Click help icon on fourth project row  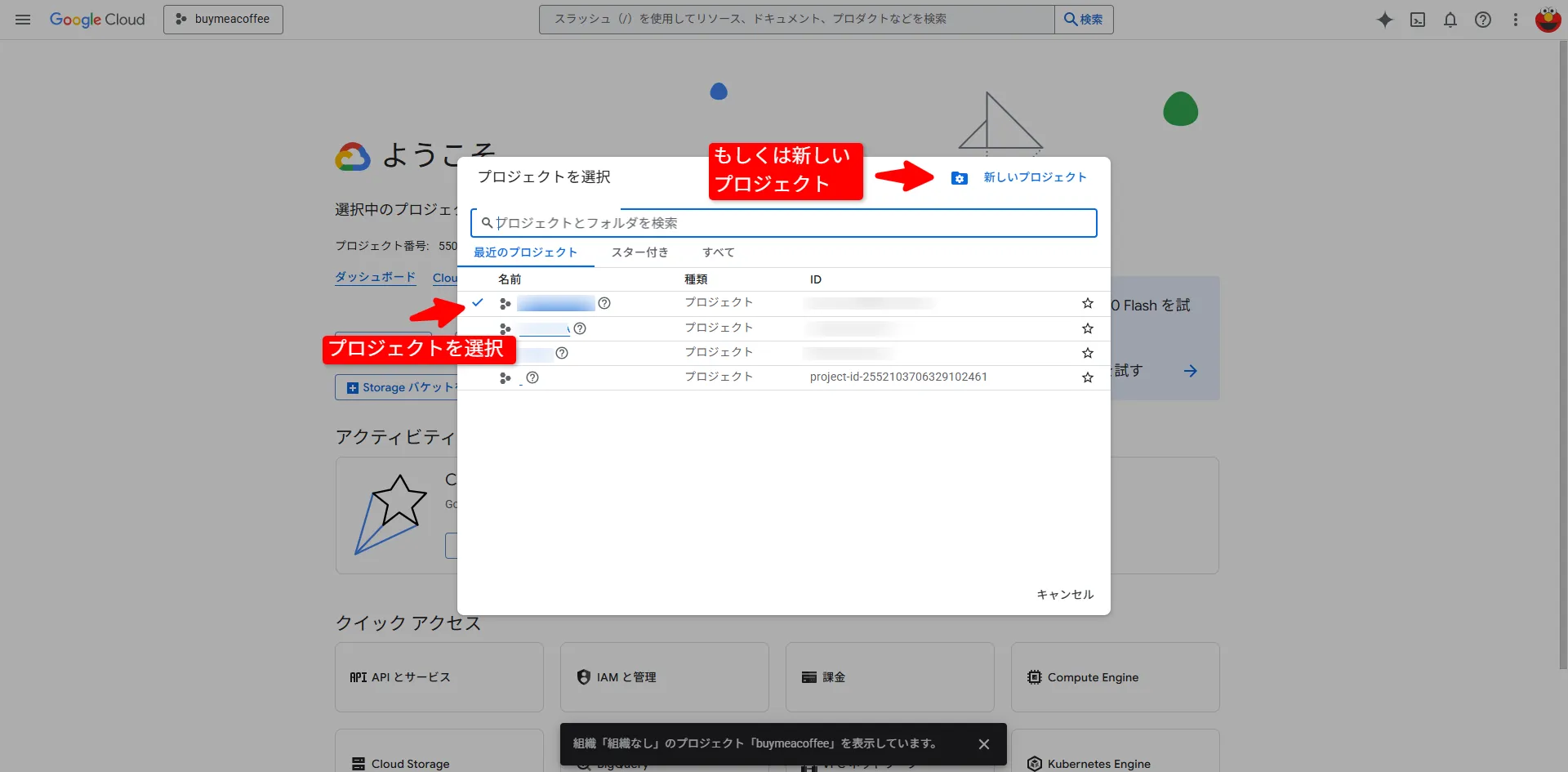tap(532, 377)
